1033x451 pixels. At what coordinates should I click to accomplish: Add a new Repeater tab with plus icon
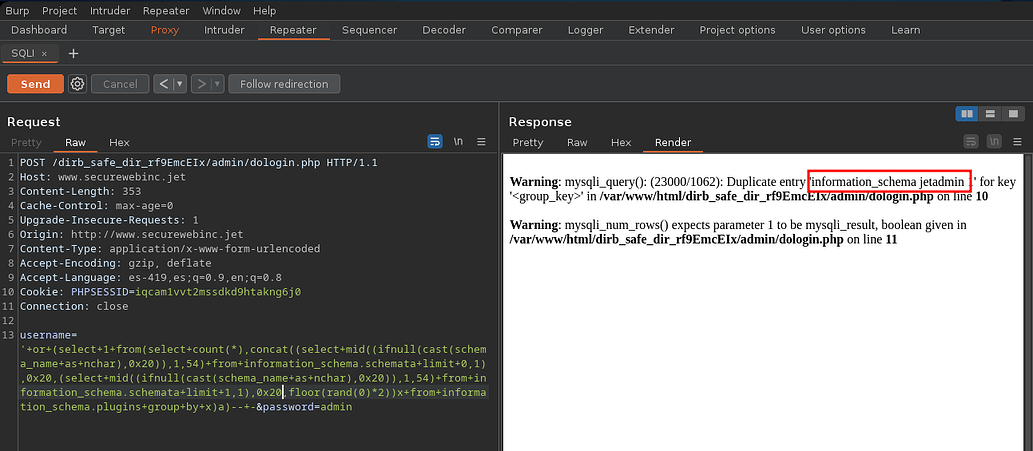click(x=73, y=53)
